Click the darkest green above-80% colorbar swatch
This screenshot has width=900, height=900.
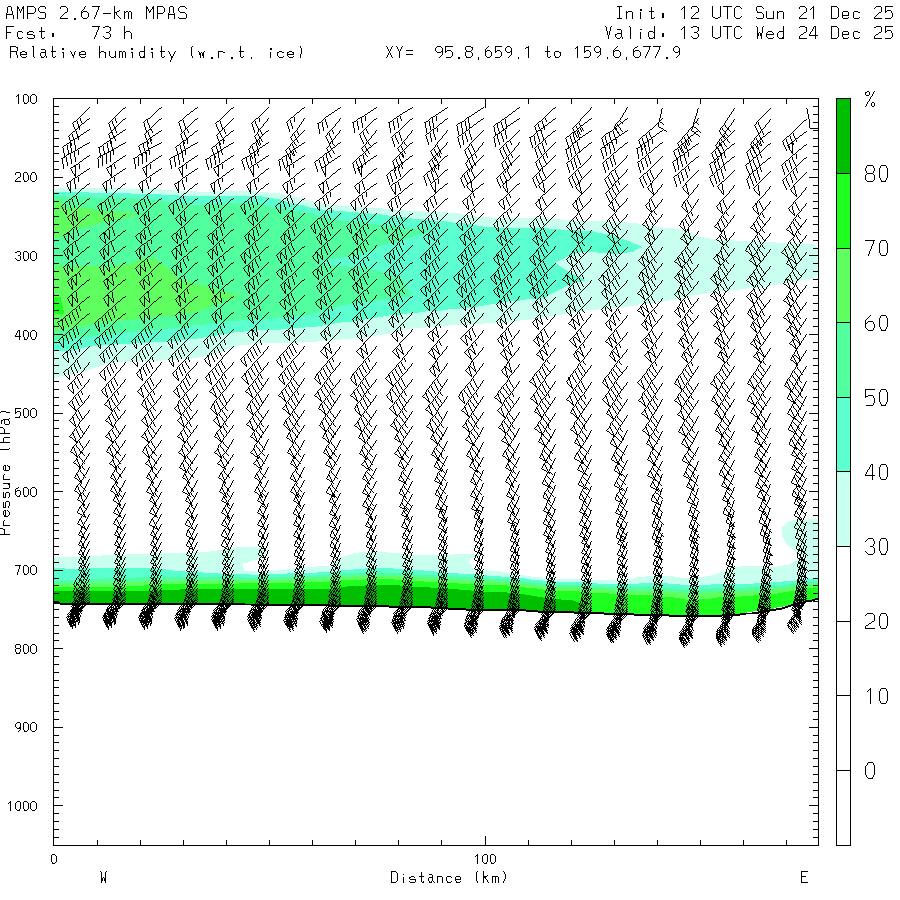[x=843, y=136]
